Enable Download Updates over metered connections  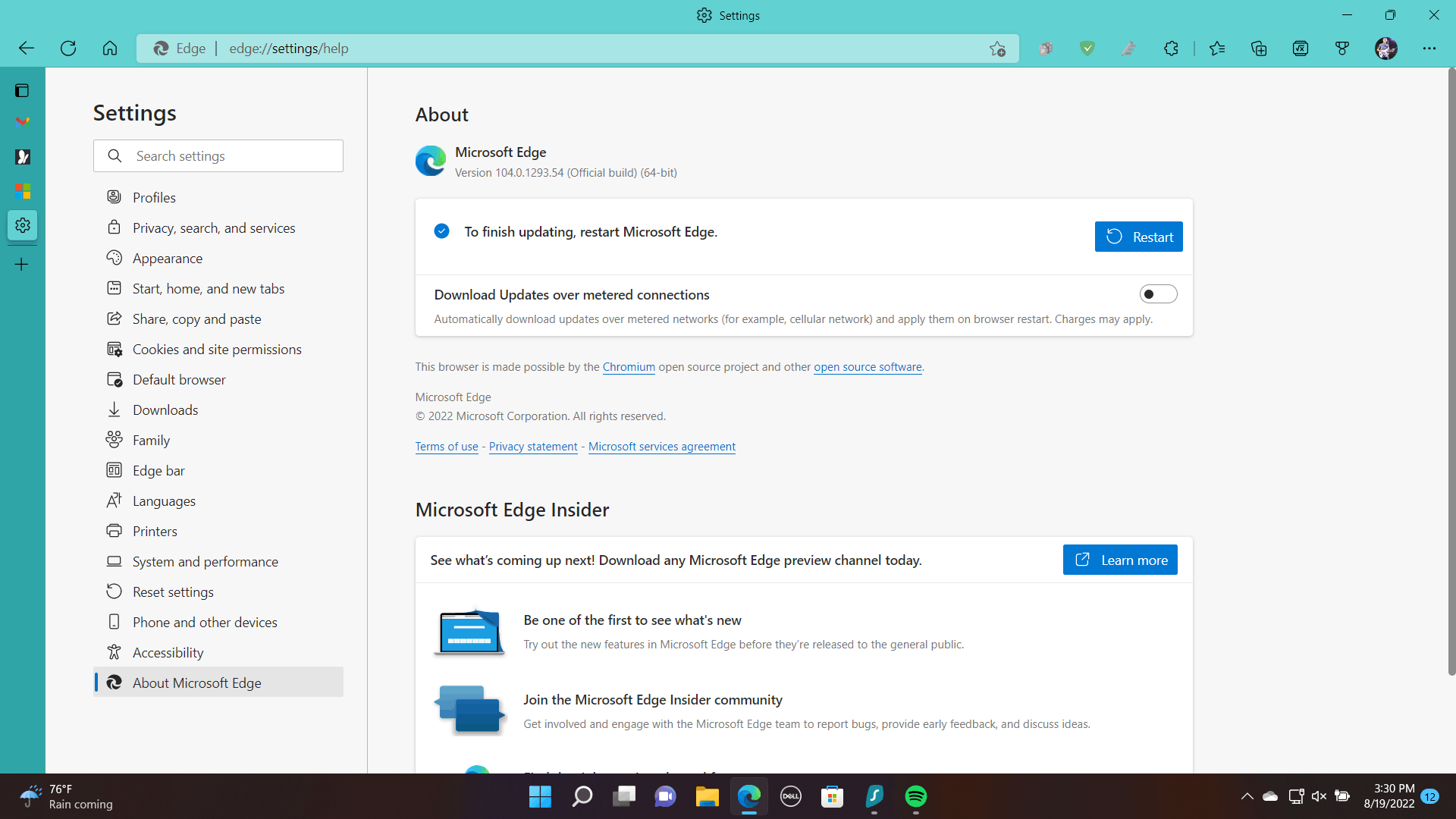[1158, 294]
